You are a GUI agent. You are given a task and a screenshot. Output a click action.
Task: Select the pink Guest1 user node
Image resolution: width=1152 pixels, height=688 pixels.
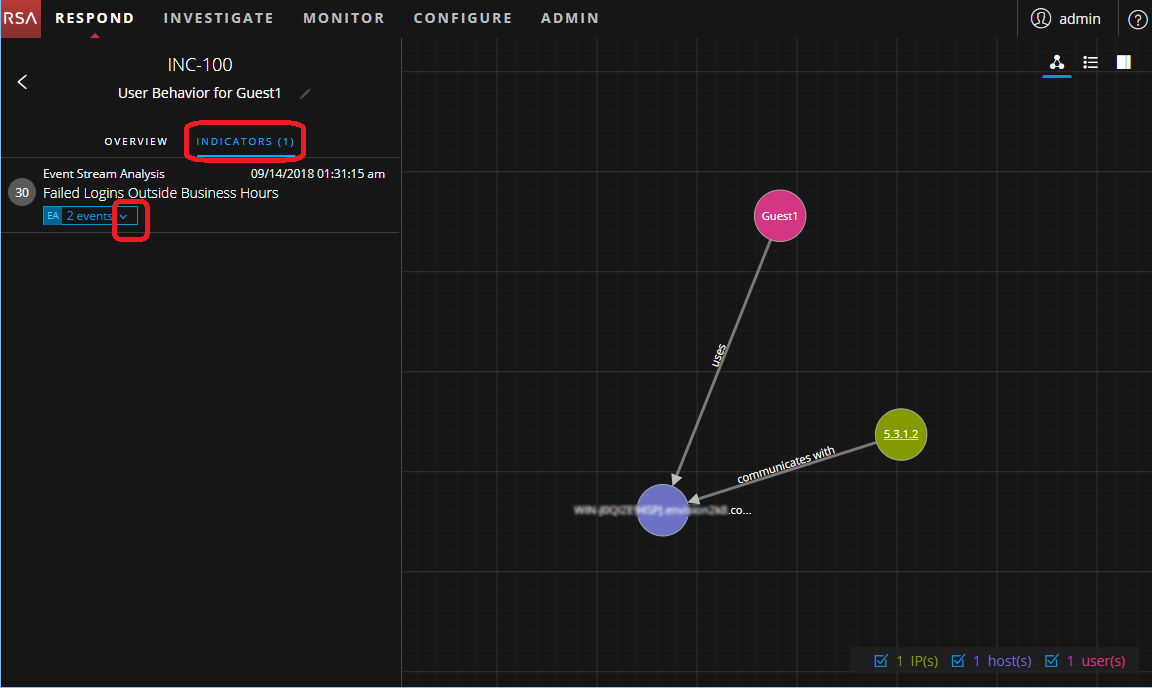pos(779,215)
